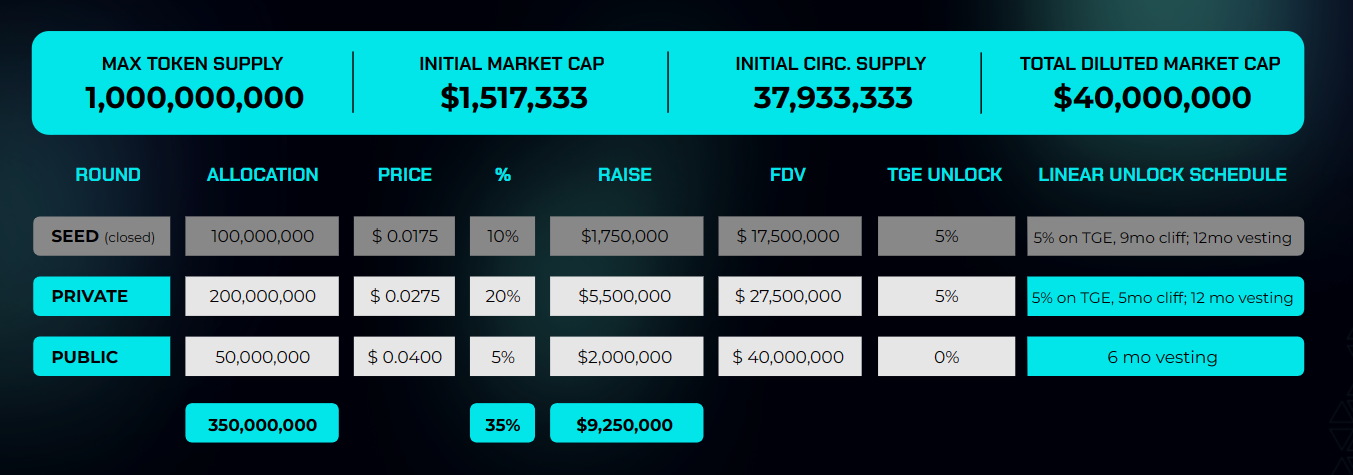The width and height of the screenshot is (1353, 475).
Task: Select the PRIVATE round label
Action: [x=102, y=296]
